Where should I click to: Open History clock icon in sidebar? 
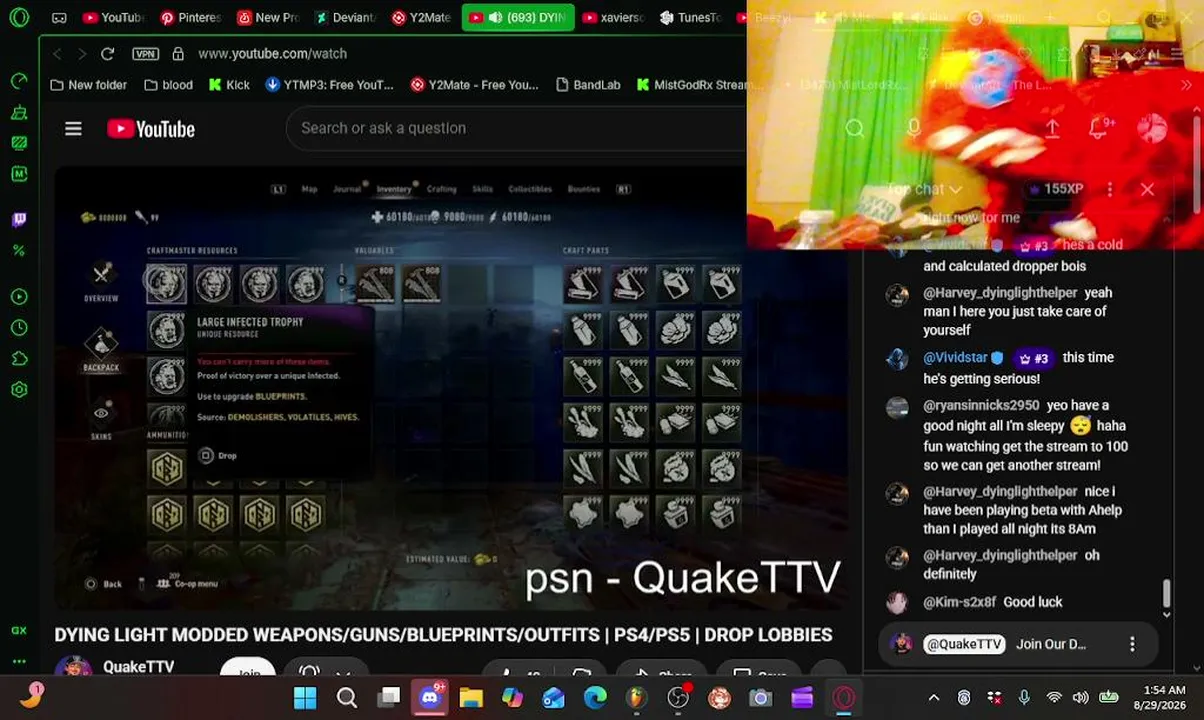tap(19, 328)
